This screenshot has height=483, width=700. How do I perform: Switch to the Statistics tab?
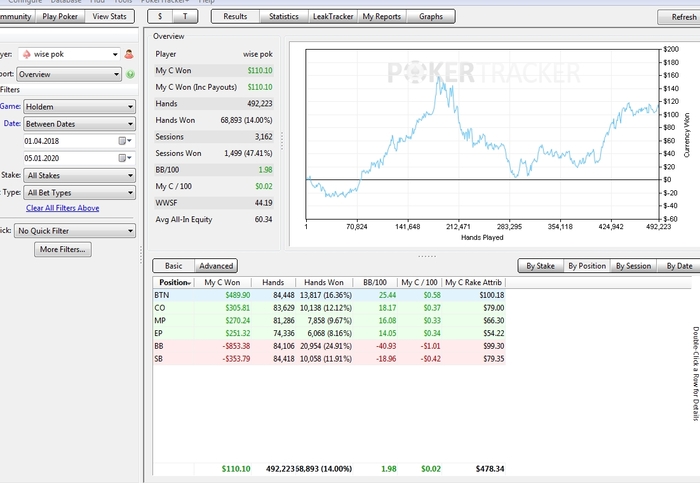284,17
